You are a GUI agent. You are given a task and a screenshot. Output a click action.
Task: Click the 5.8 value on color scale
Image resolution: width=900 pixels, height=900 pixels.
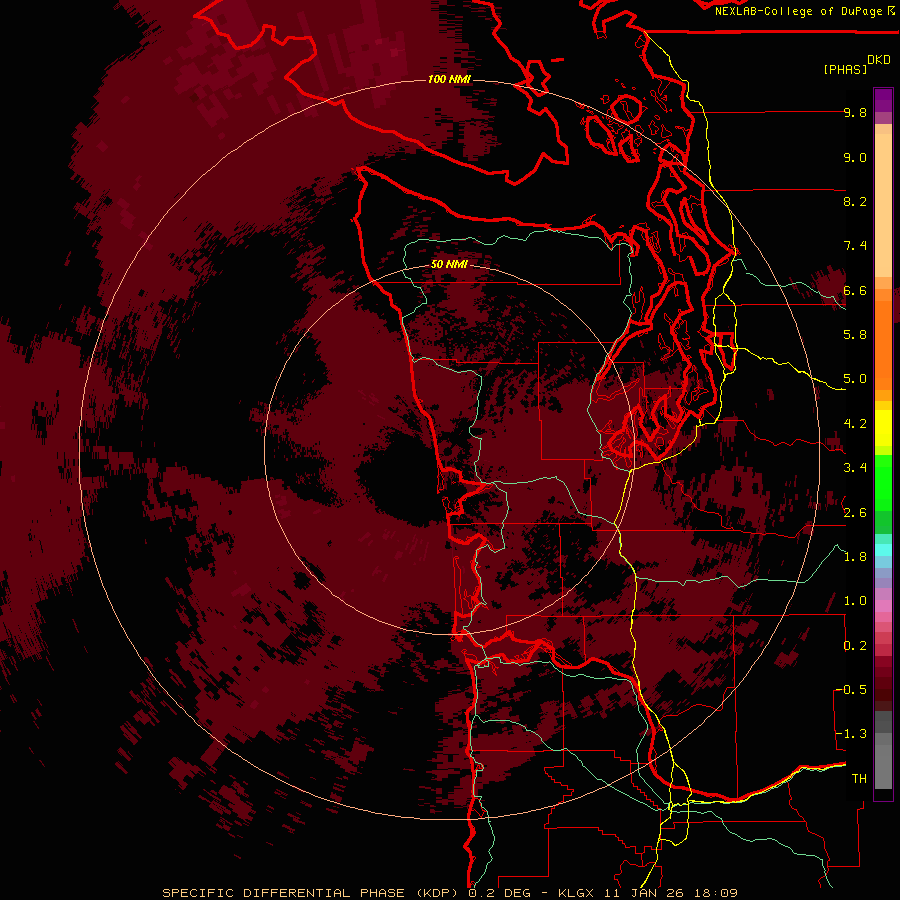(855, 335)
